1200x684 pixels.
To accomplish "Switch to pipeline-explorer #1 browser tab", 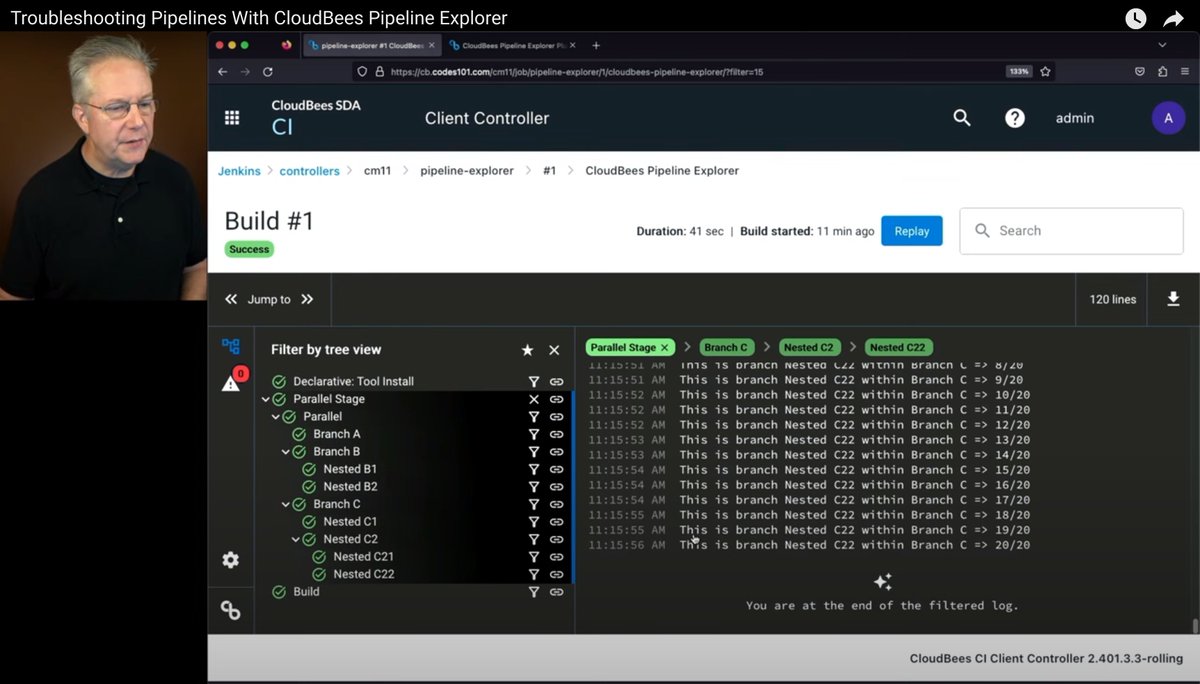I will [371, 45].
